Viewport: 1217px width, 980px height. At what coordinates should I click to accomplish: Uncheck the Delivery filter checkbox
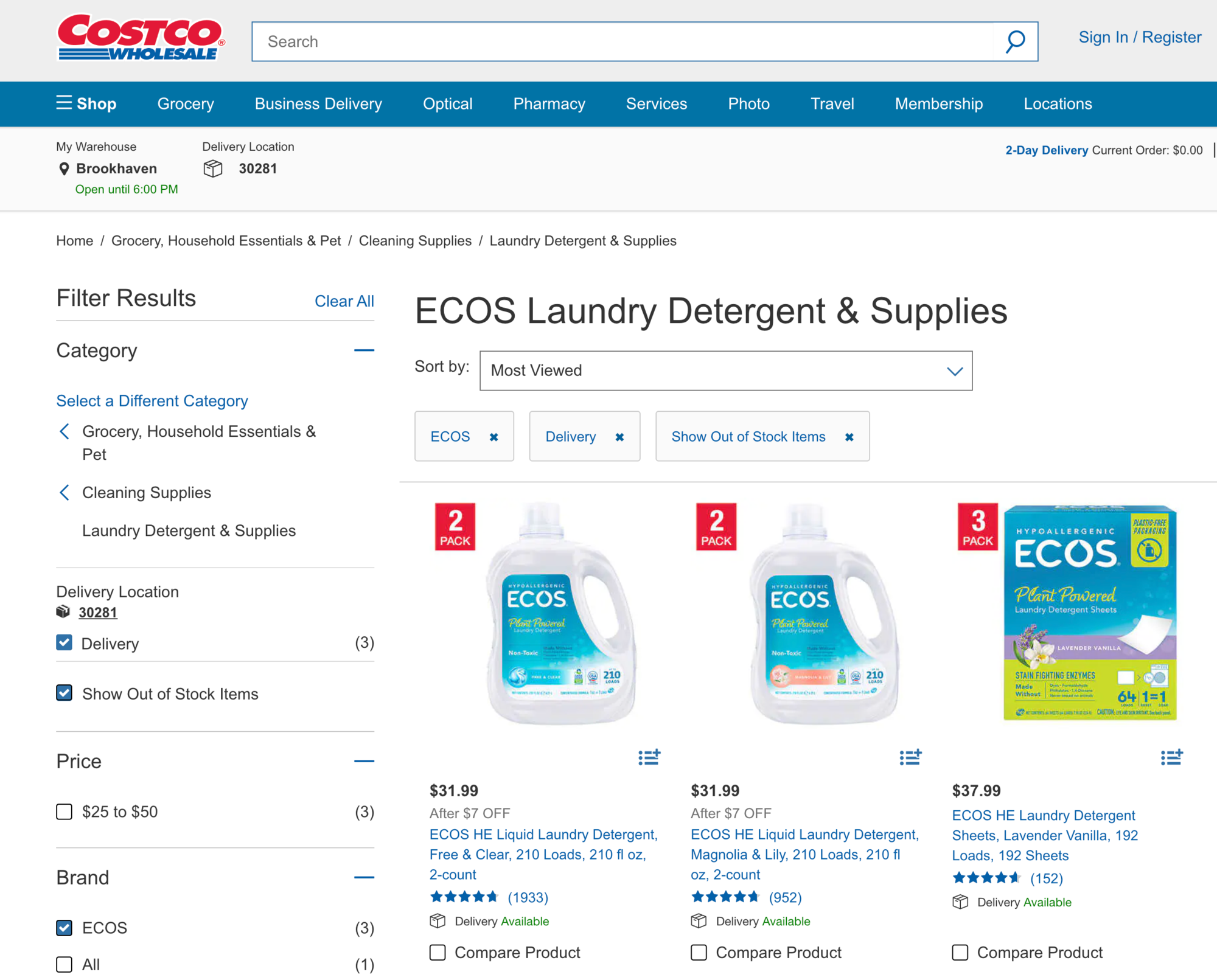tap(64, 643)
